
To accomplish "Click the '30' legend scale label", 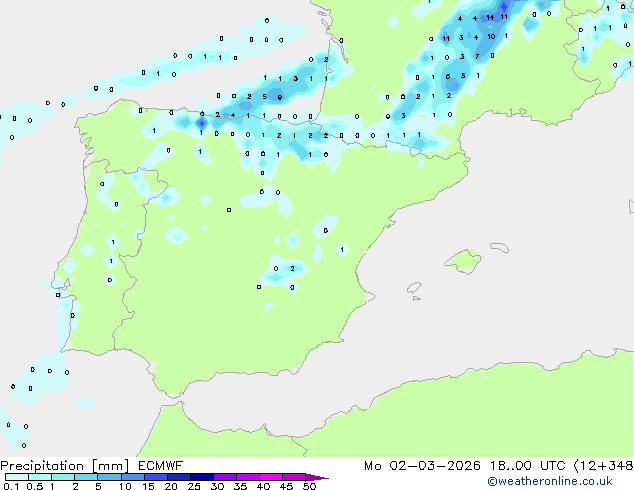I will (217, 486).
